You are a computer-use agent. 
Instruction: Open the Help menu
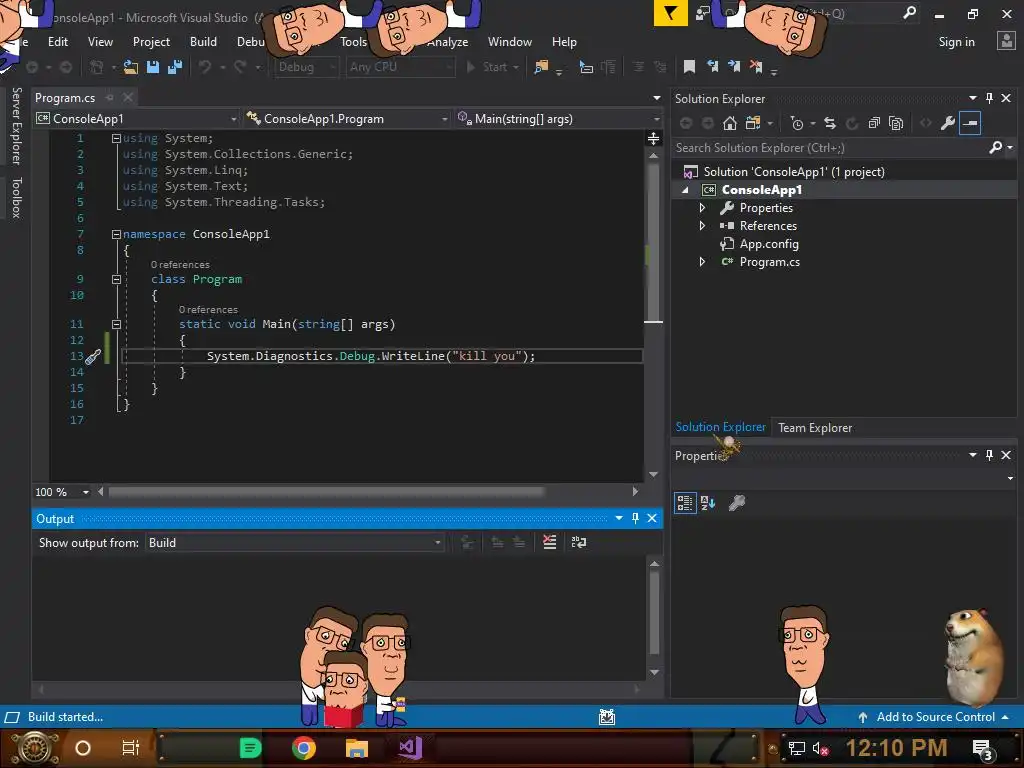pos(564,42)
